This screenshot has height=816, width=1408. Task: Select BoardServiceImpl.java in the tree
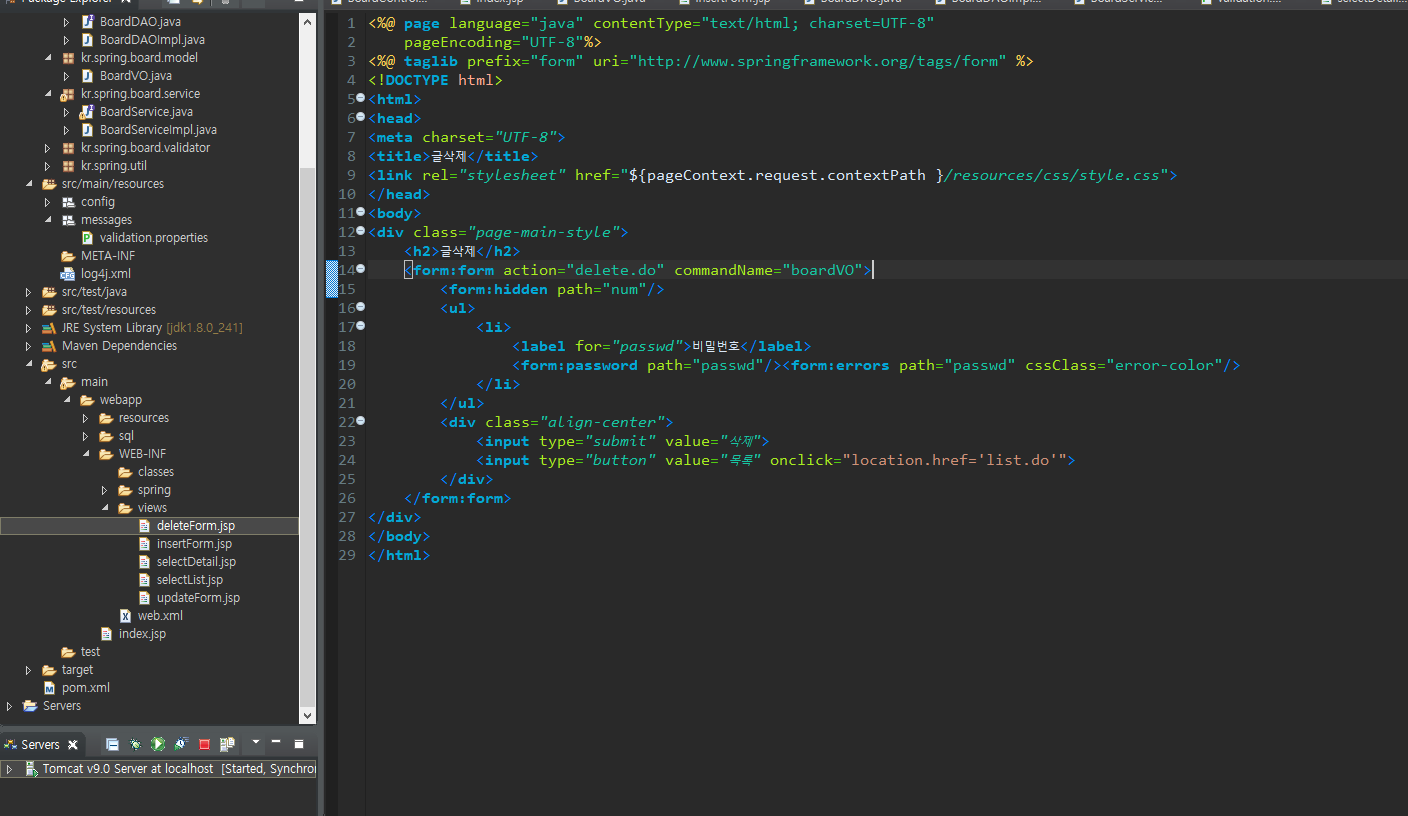158,130
